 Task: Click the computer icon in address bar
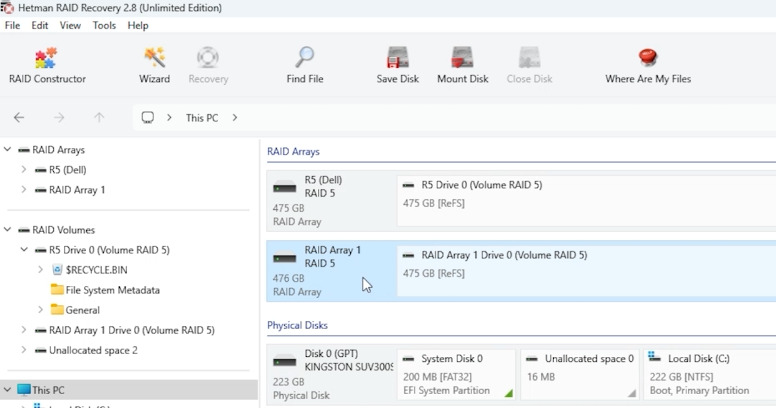(x=147, y=117)
